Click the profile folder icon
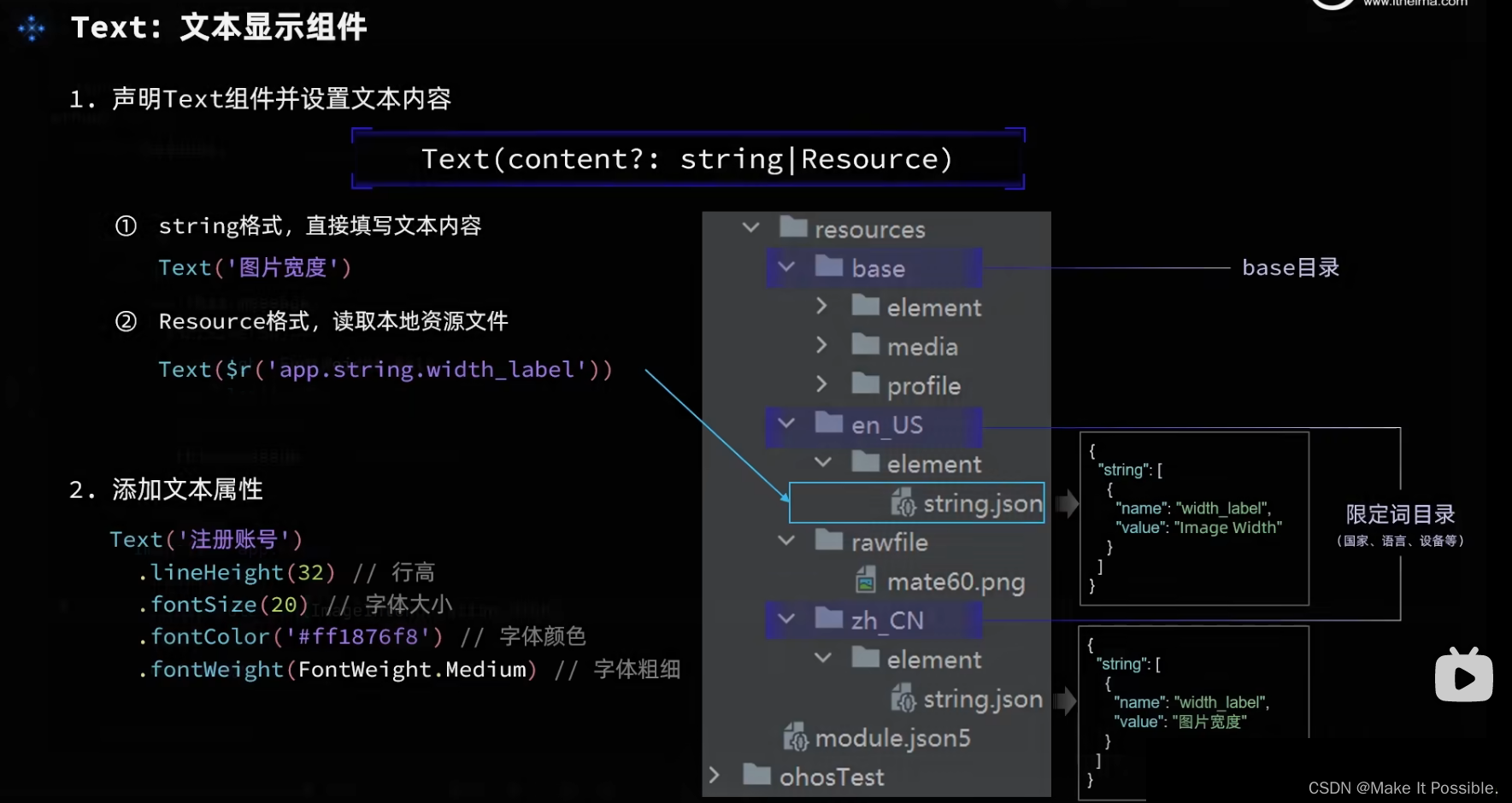Image resolution: width=1512 pixels, height=803 pixels. coord(866,384)
